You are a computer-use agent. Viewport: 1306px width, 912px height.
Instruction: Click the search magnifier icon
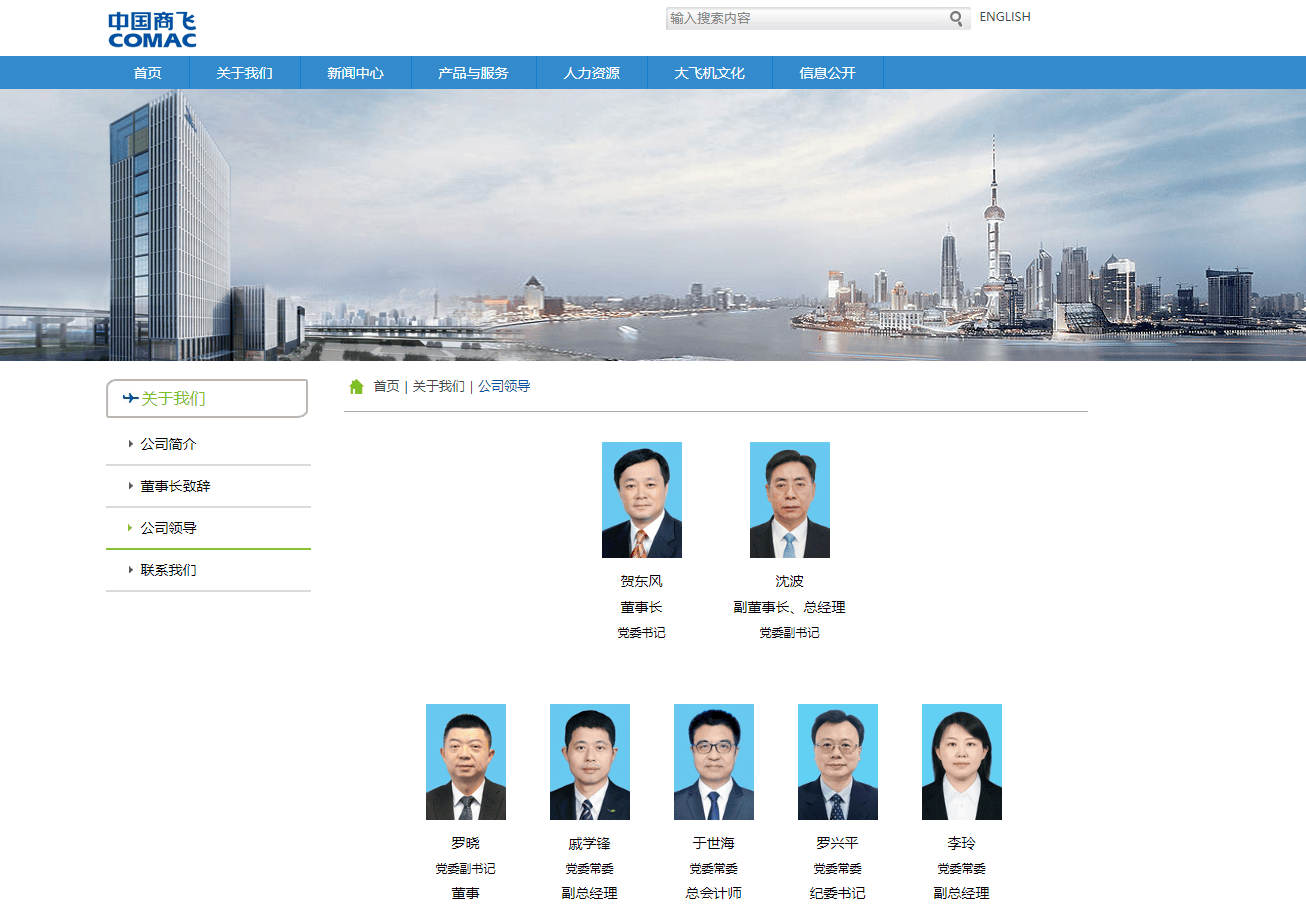tap(956, 18)
